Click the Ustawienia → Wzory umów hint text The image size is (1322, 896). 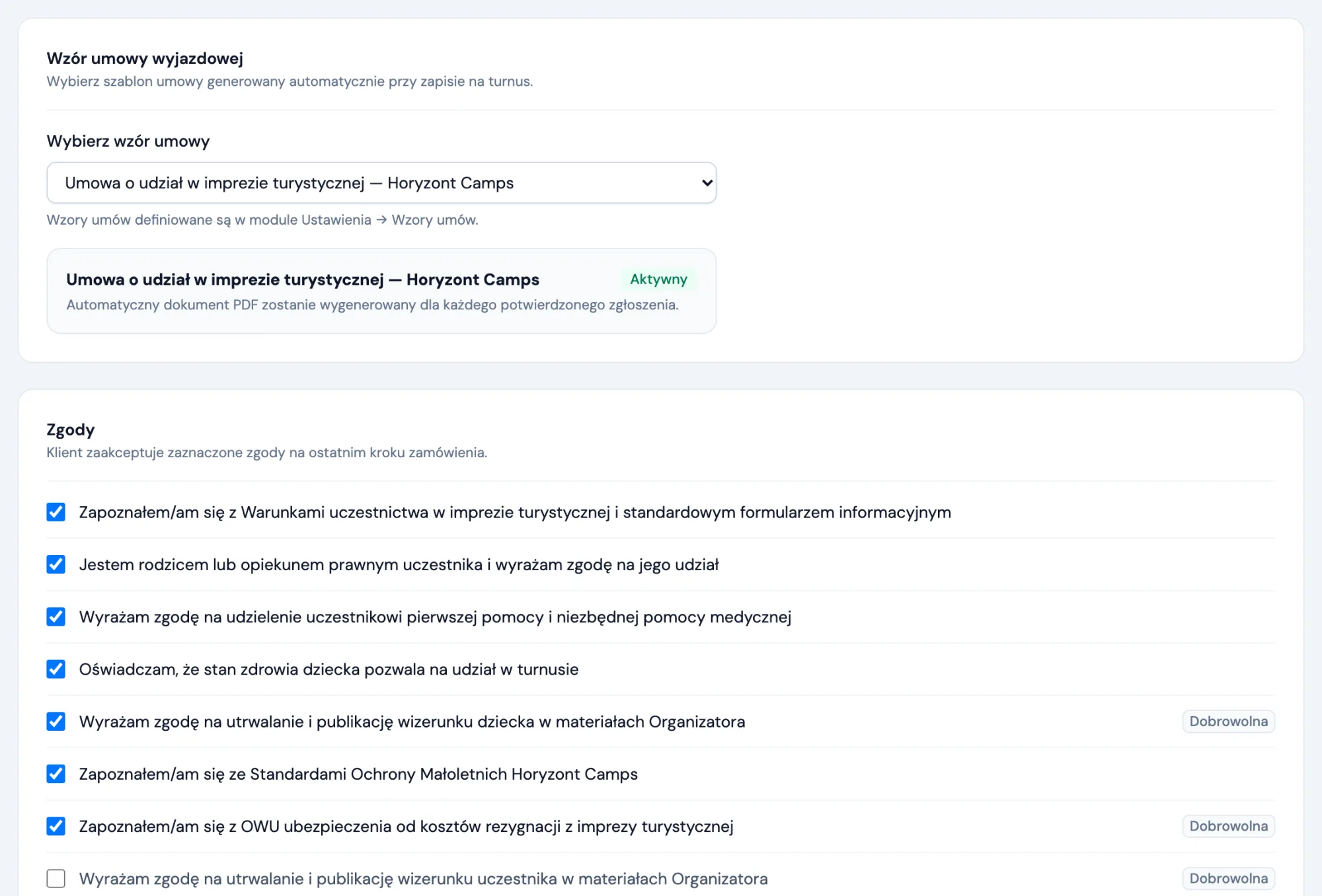pos(262,220)
